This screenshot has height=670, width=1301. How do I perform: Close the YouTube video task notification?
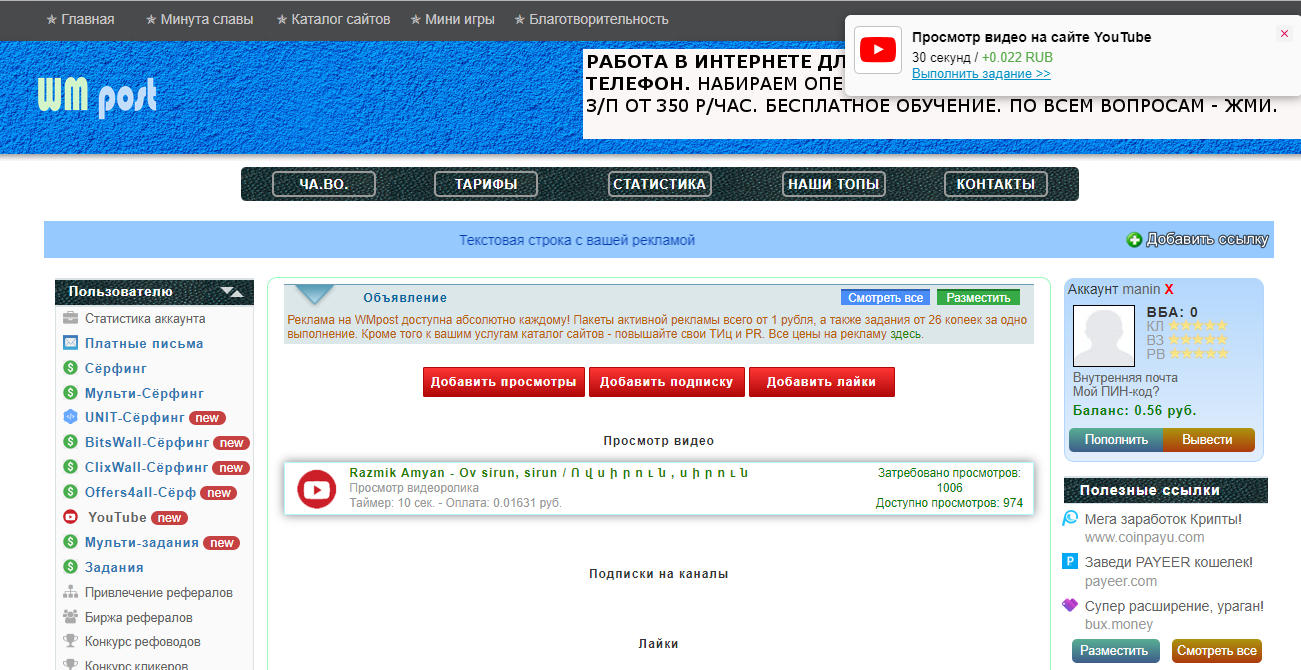pyautogui.click(x=1285, y=34)
